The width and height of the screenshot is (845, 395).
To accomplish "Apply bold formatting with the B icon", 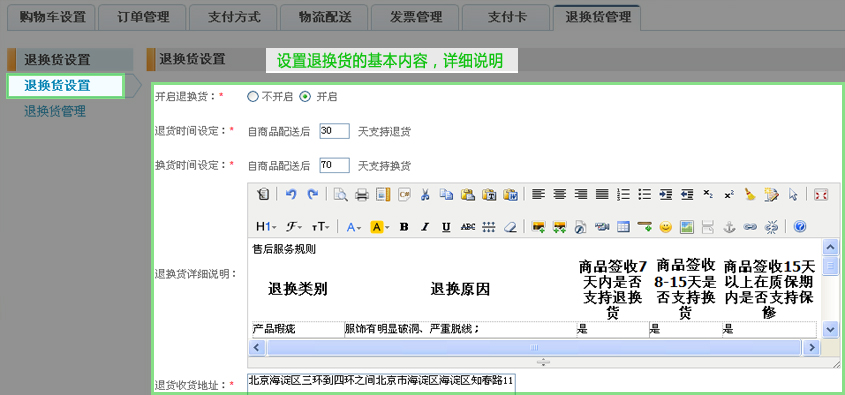I will click(x=404, y=227).
